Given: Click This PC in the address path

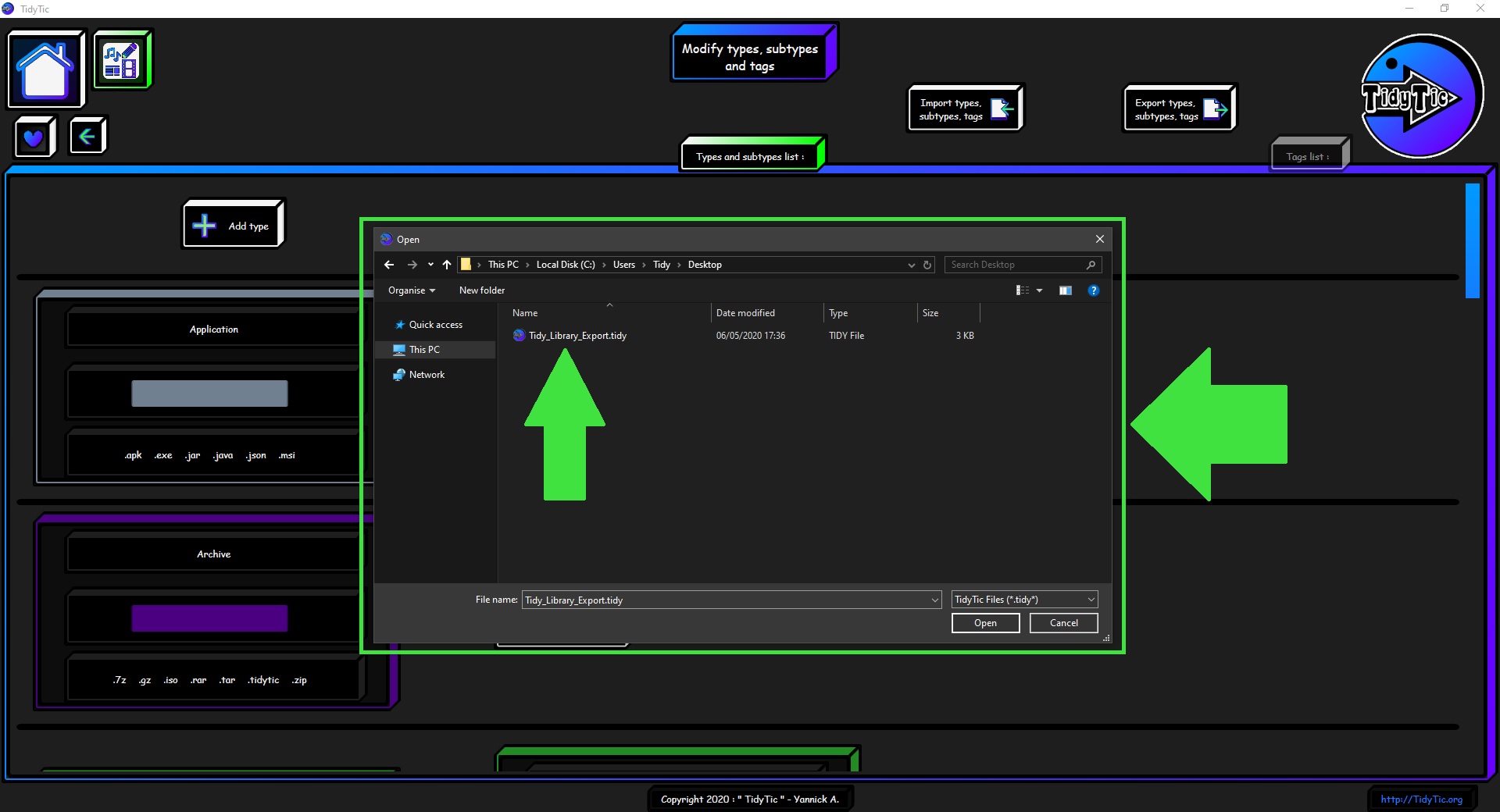Looking at the screenshot, I should click(503, 265).
